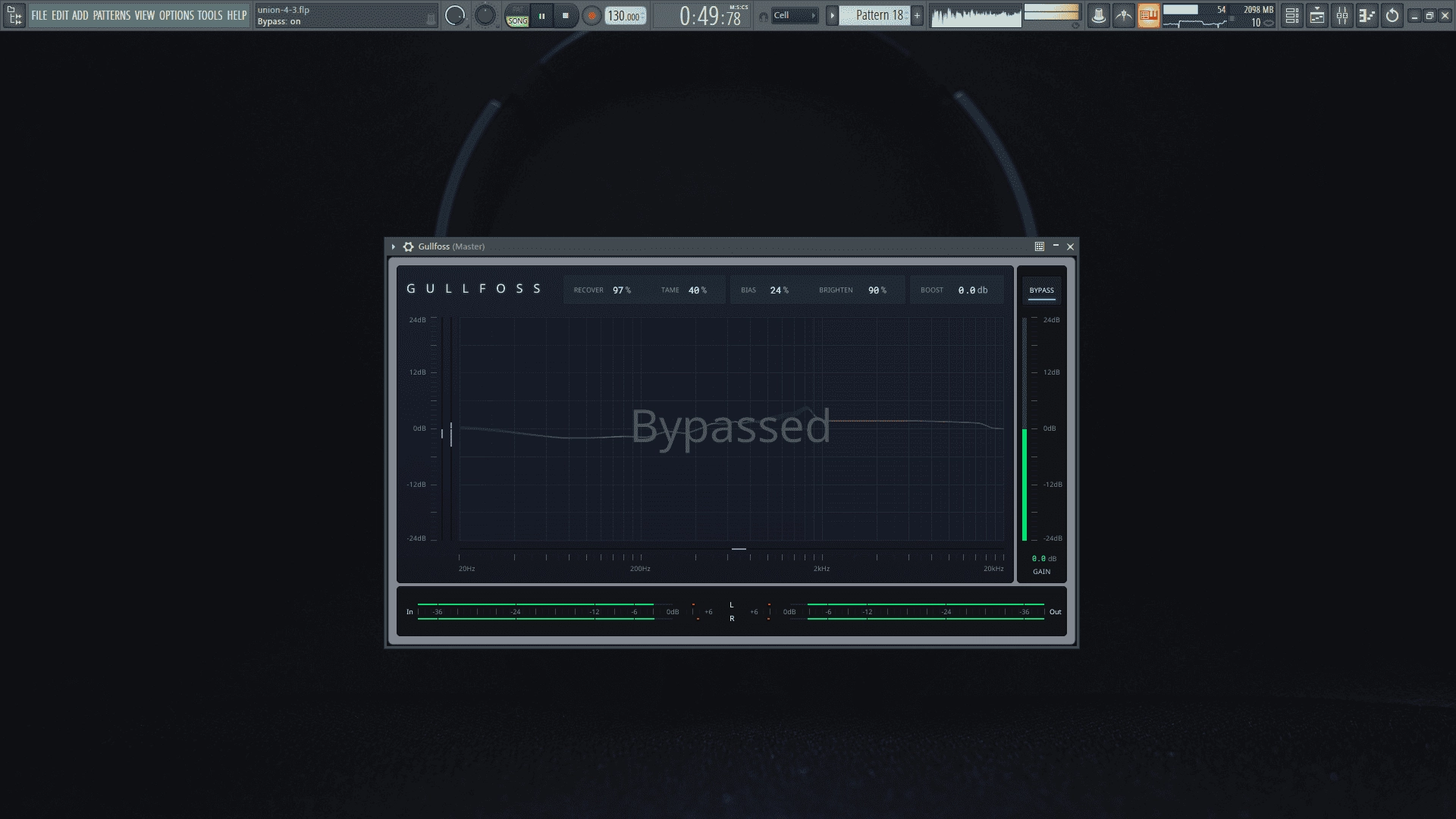Toggle the highlighted orange step-edit icon
Screen dimensions: 1456x819
click(x=1149, y=15)
